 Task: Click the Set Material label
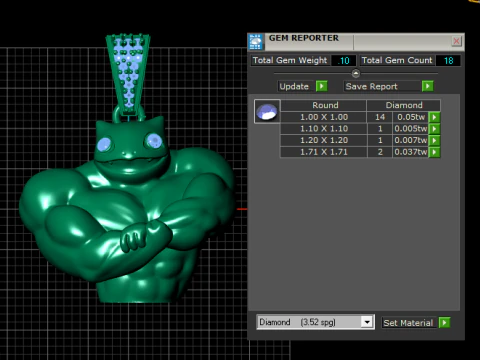coord(408,323)
